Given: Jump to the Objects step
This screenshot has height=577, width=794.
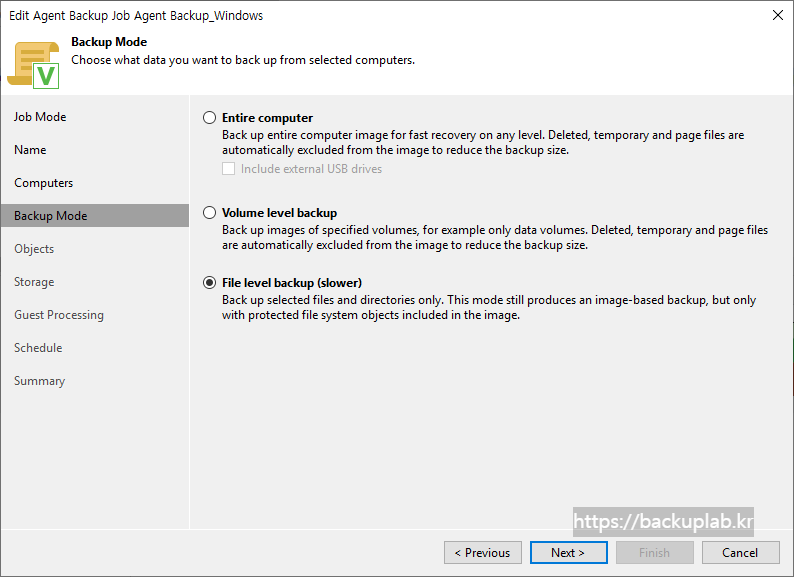Looking at the screenshot, I should tap(34, 249).
